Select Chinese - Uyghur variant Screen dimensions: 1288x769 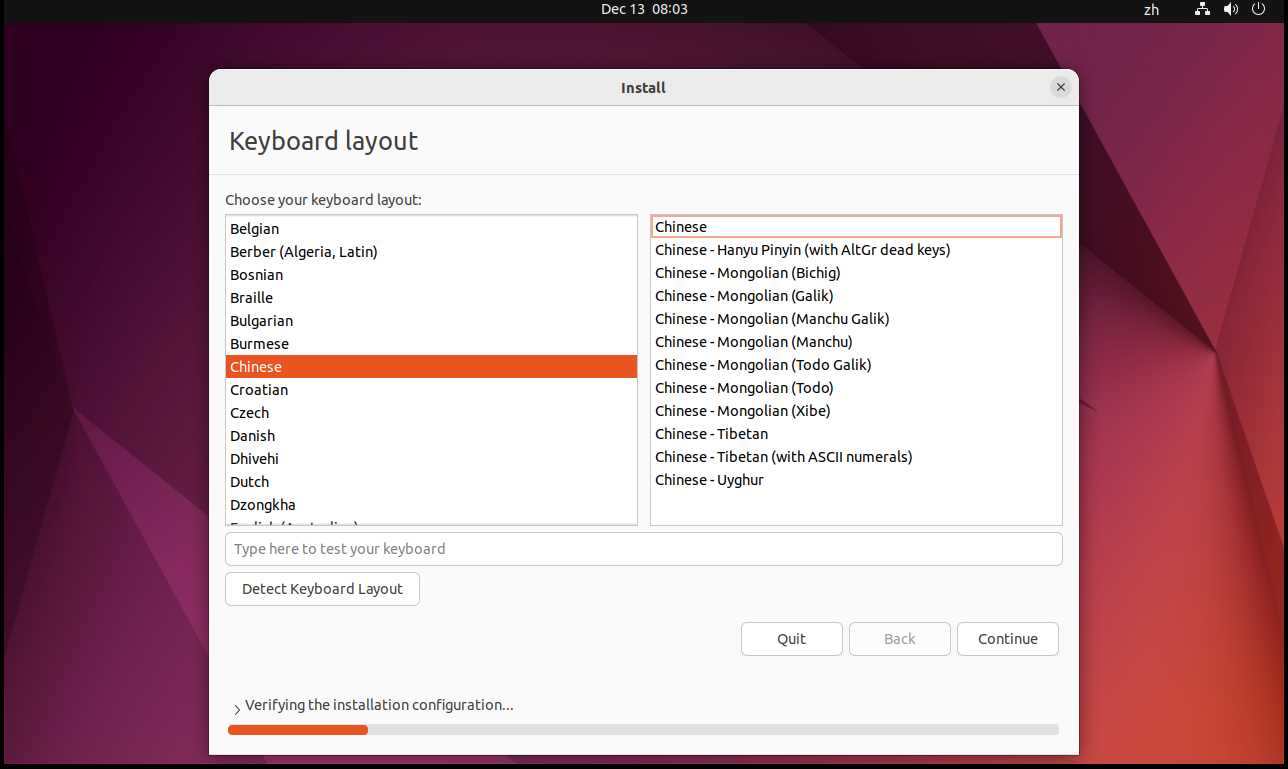pyautogui.click(x=709, y=480)
